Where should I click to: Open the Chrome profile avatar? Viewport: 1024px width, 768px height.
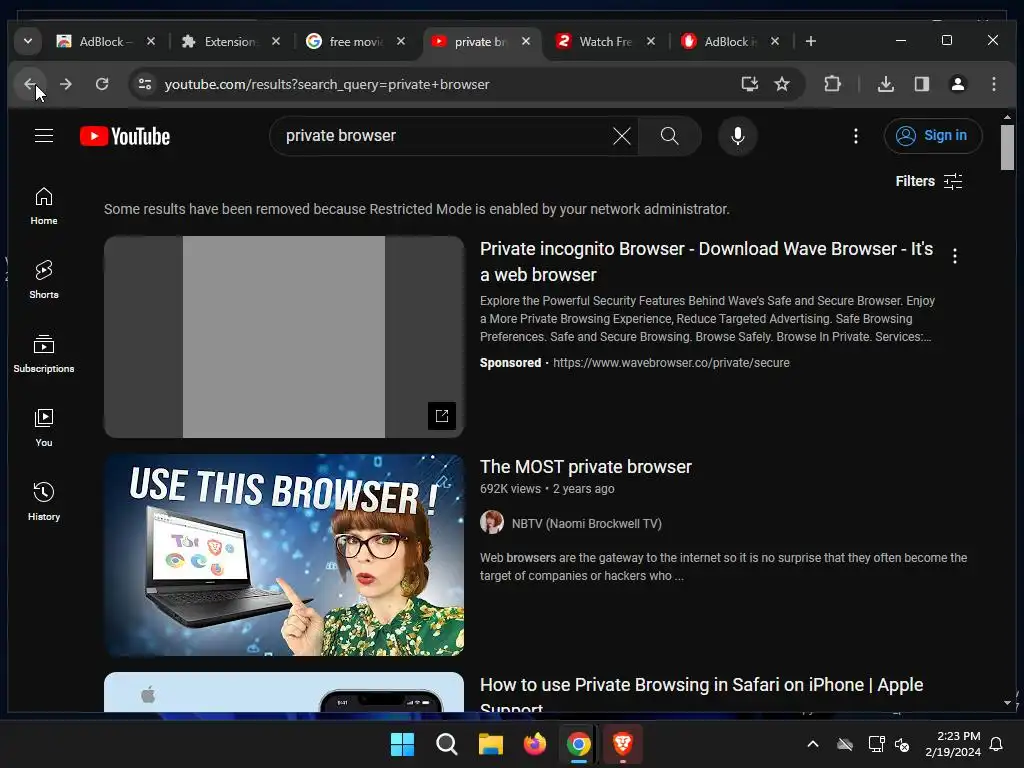pyautogui.click(x=957, y=84)
